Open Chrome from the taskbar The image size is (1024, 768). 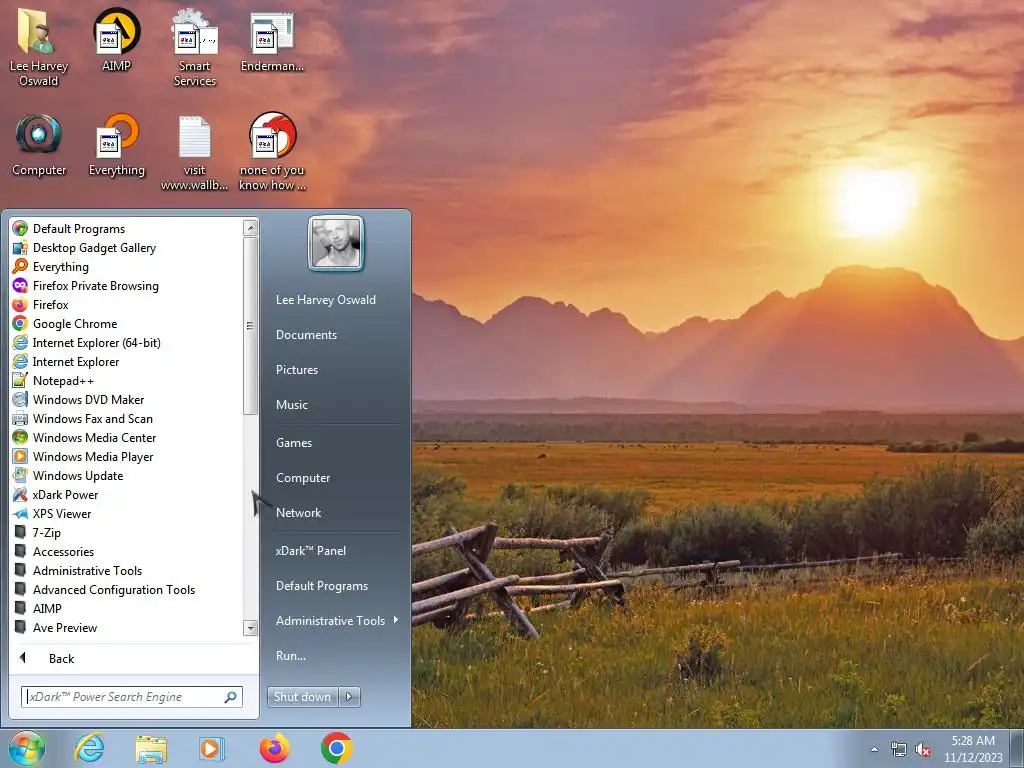tap(337, 748)
